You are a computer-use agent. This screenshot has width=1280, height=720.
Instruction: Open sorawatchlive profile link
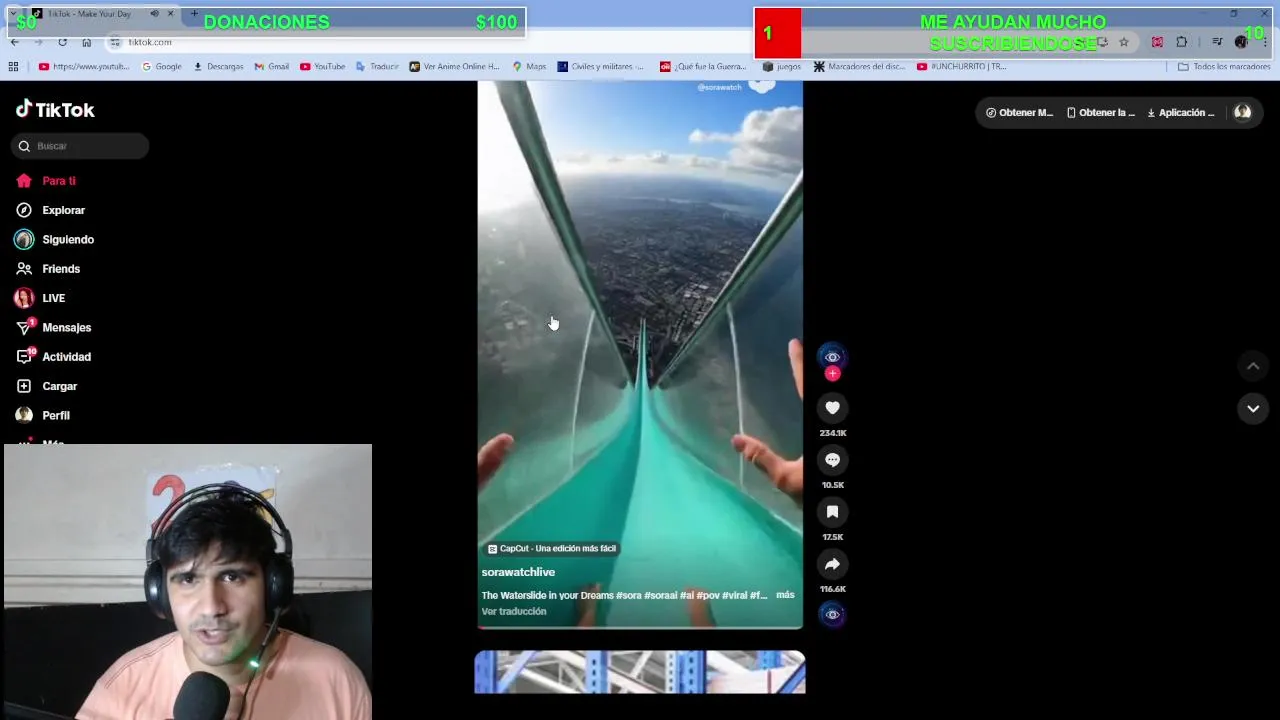pos(518,572)
